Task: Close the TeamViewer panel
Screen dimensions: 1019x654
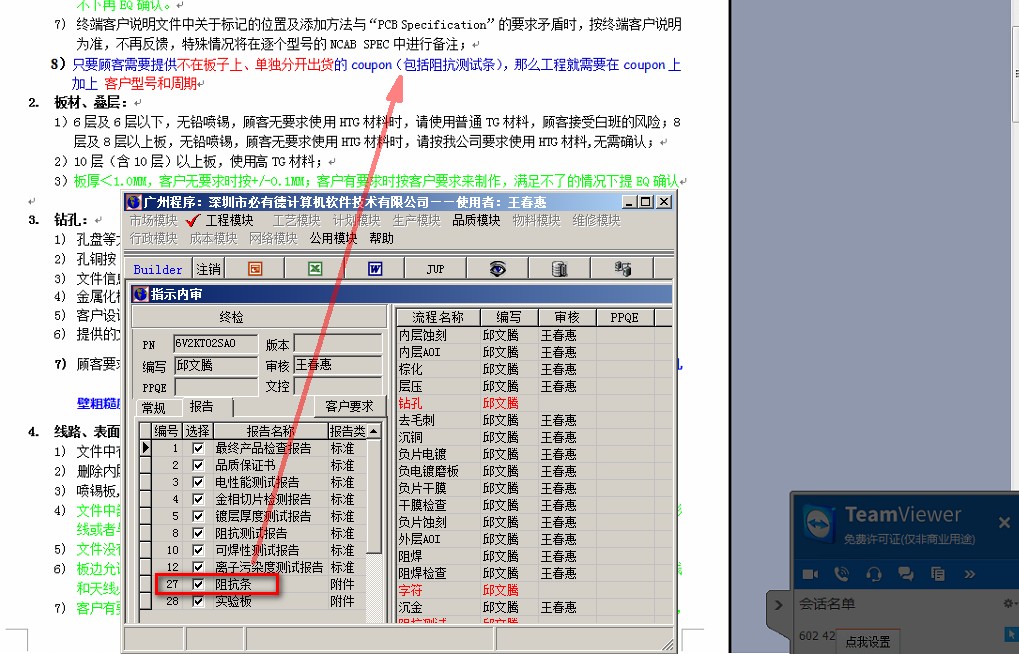Action: click(1004, 522)
